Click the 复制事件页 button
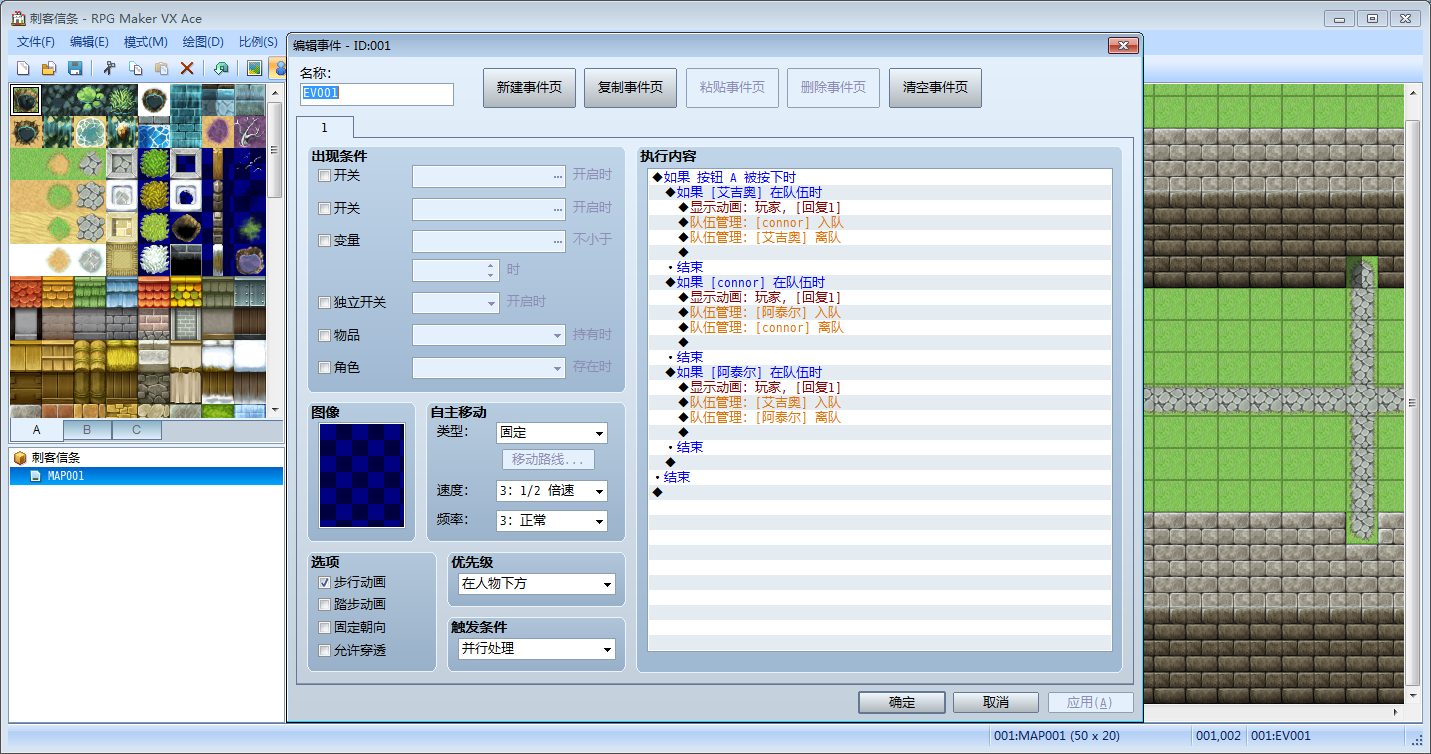 (631, 88)
